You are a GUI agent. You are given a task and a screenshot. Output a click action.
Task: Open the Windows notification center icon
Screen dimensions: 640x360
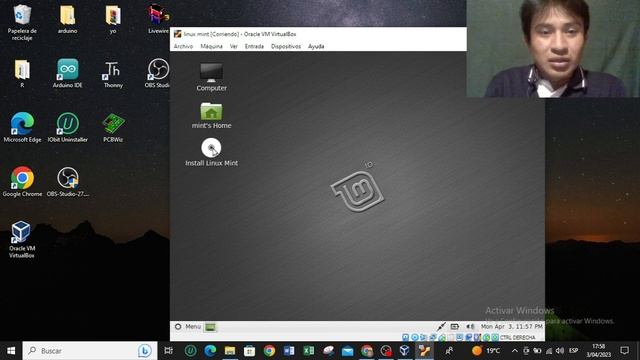pos(624,351)
